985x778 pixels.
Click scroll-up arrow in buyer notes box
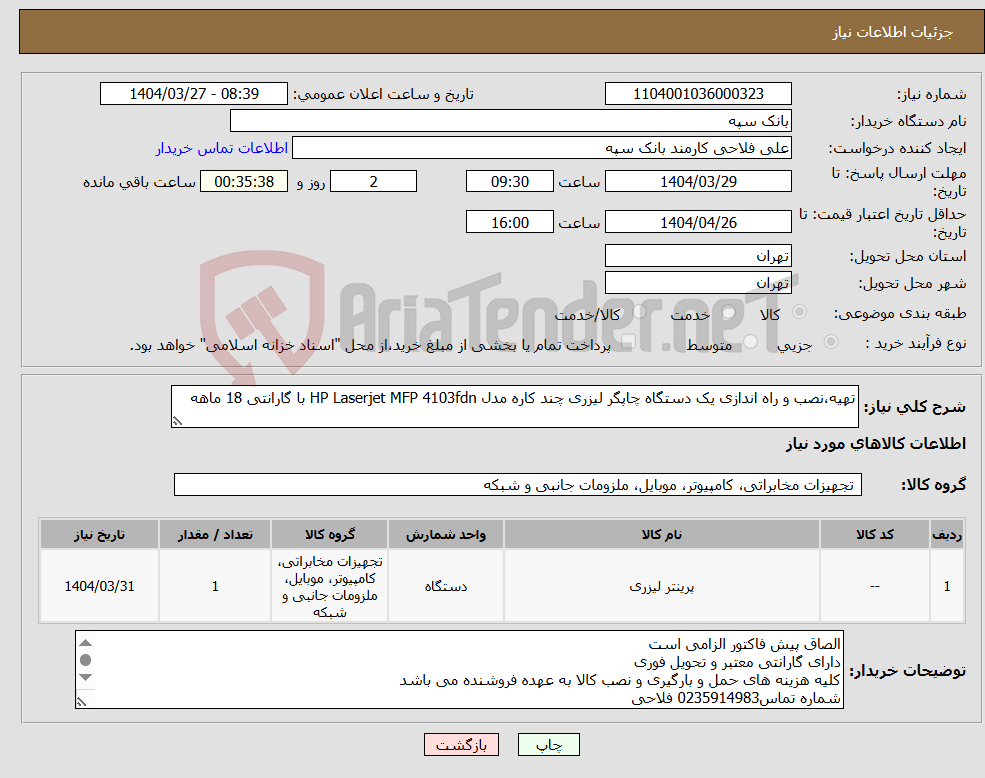85,643
